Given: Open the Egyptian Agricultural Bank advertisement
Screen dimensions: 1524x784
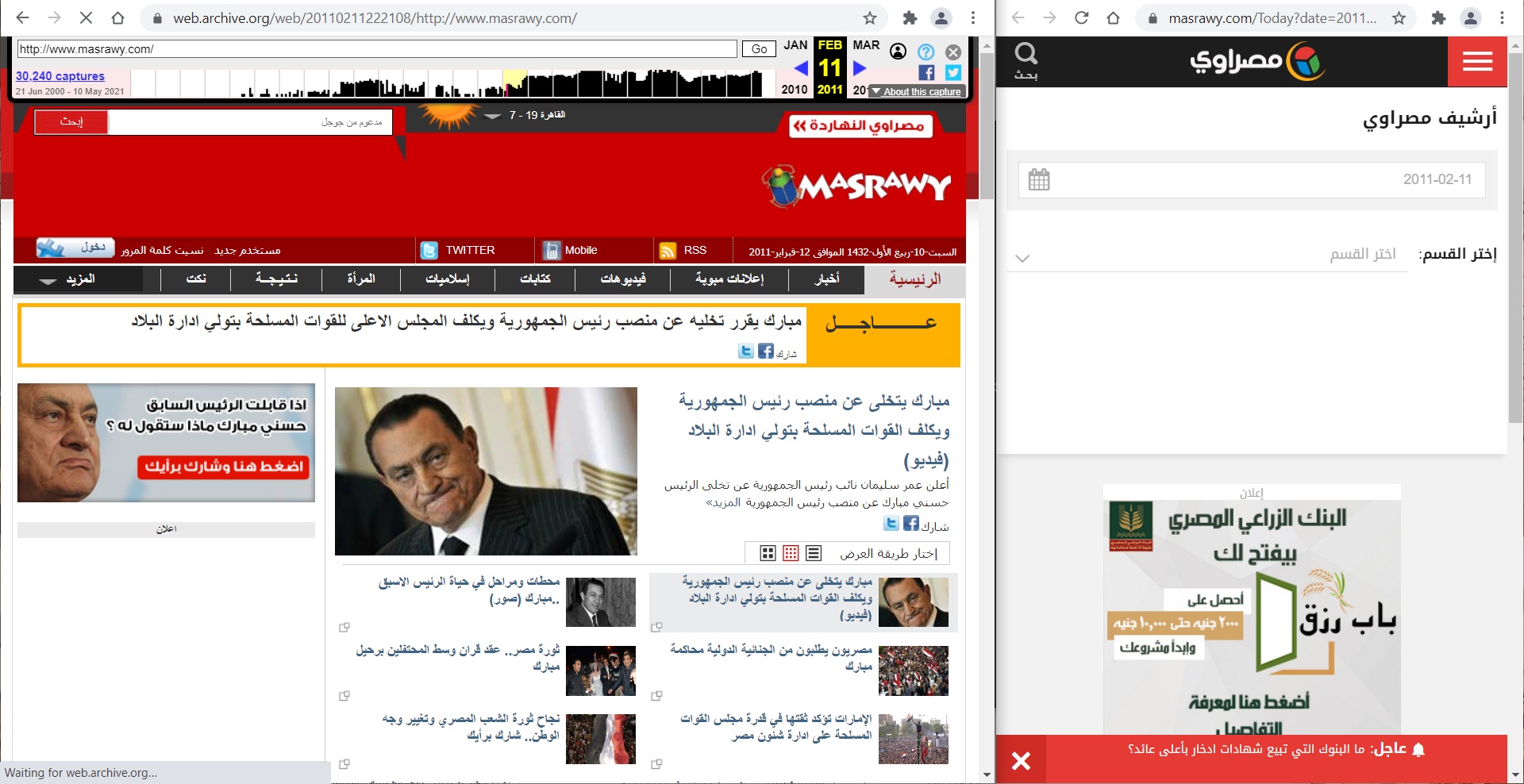Looking at the screenshot, I should 1252,617.
